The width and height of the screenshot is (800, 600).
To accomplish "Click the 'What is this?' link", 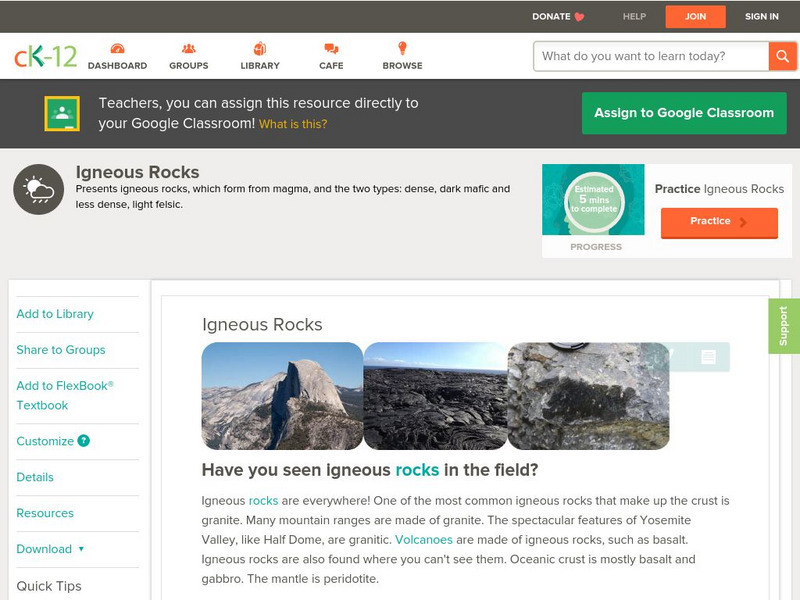I will click(x=293, y=124).
